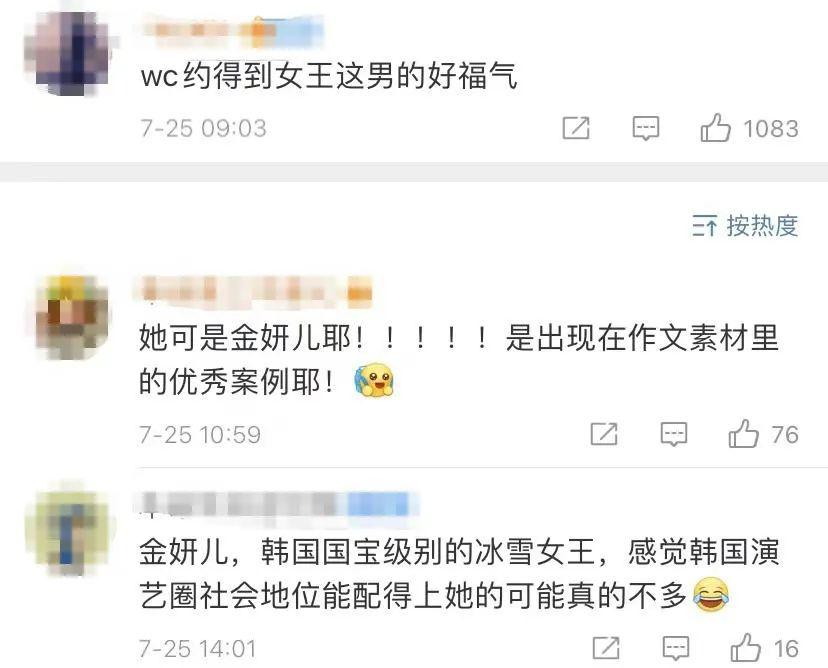Repost the comment posted at 10:59
828x668 pixels.
click(604, 435)
